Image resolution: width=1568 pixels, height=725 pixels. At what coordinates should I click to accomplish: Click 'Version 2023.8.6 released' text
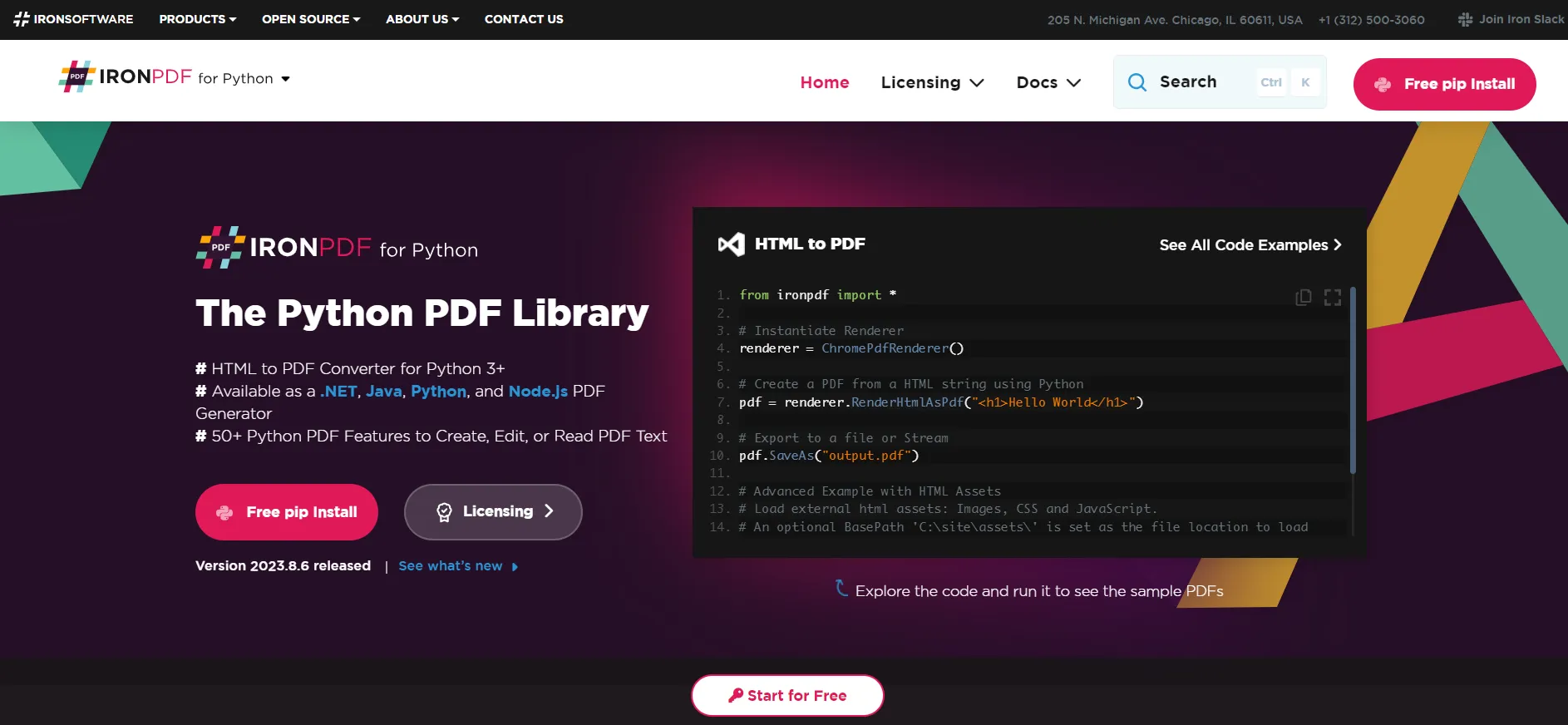click(283, 565)
